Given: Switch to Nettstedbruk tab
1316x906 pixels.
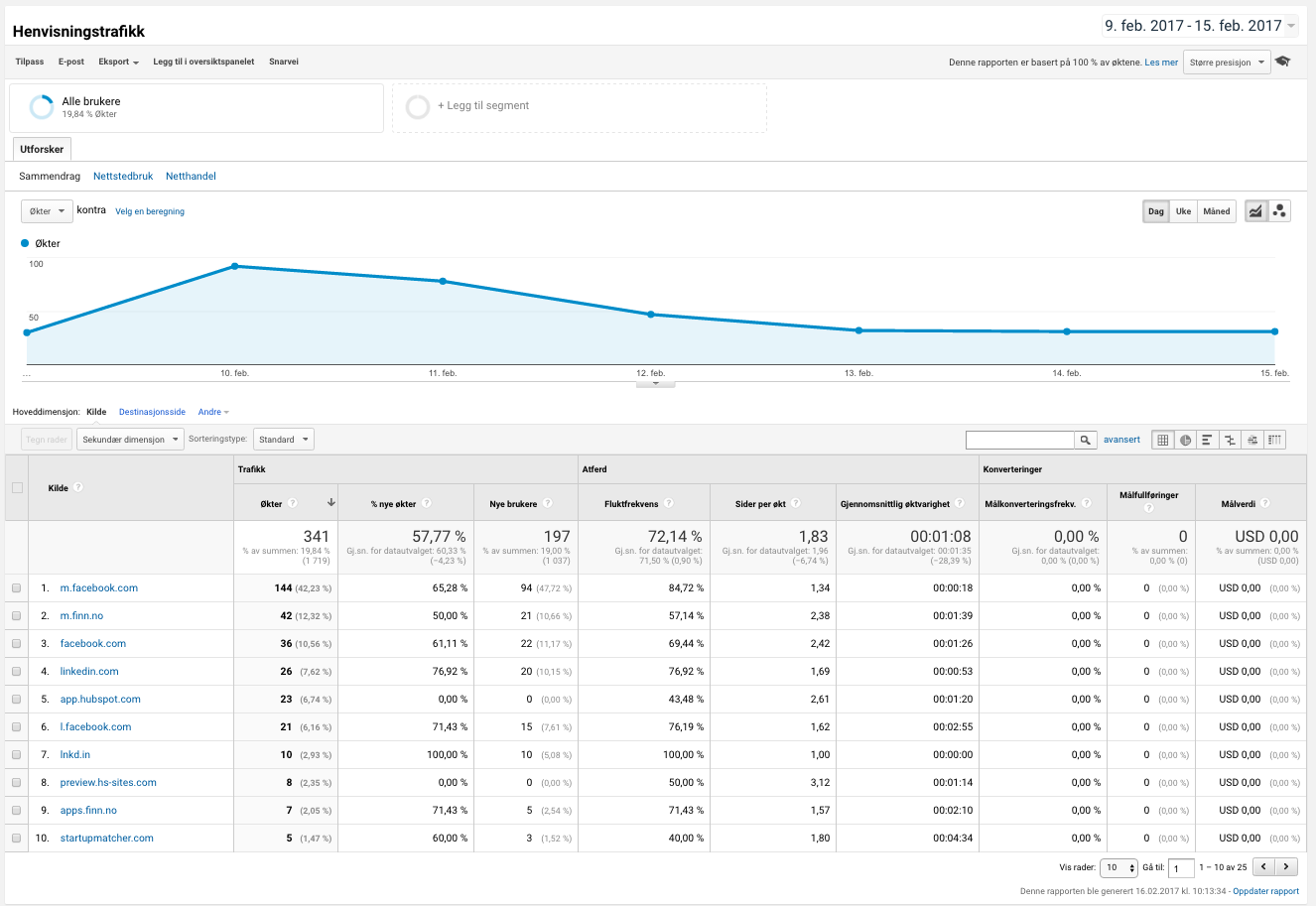Looking at the screenshot, I should (x=123, y=176).
